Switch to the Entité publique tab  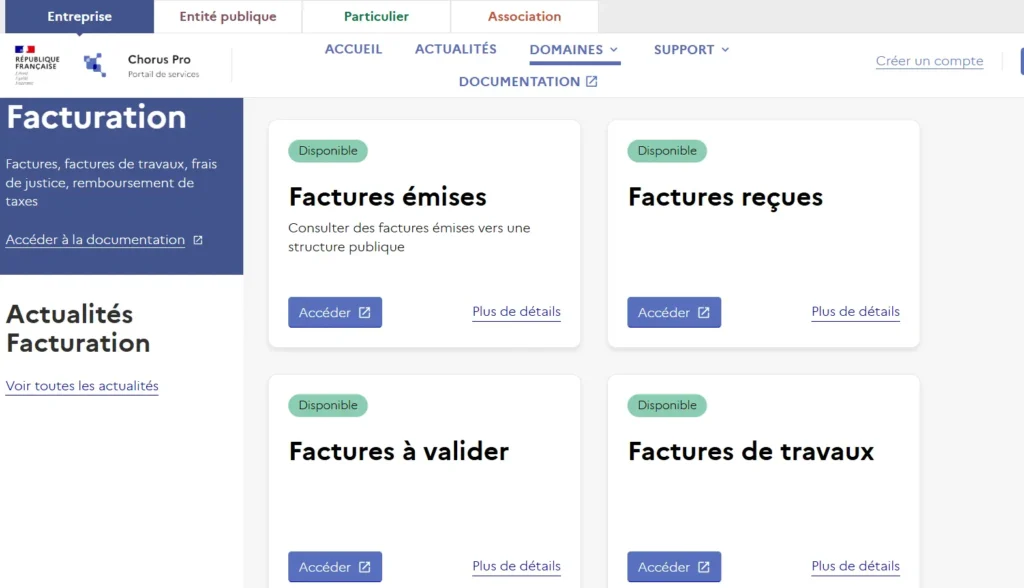click(x=227, y=16)
